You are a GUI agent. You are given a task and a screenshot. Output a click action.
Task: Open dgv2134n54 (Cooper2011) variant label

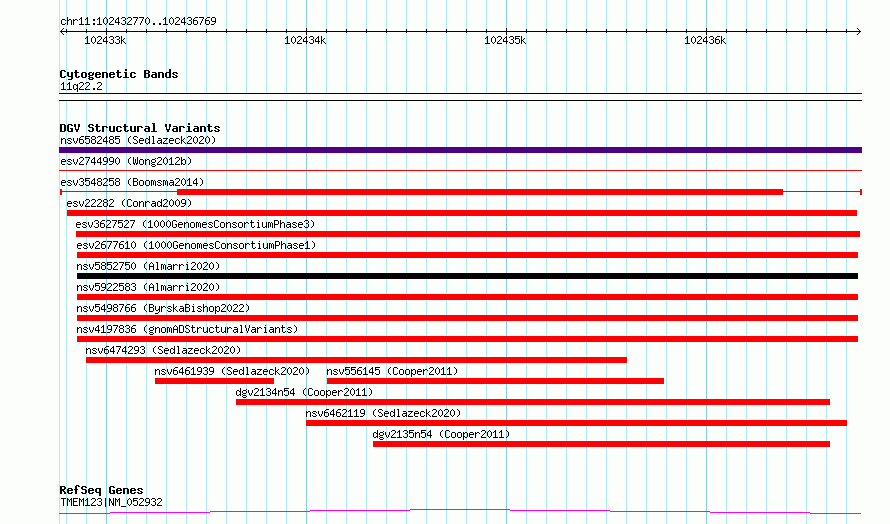tap(304, 392)
